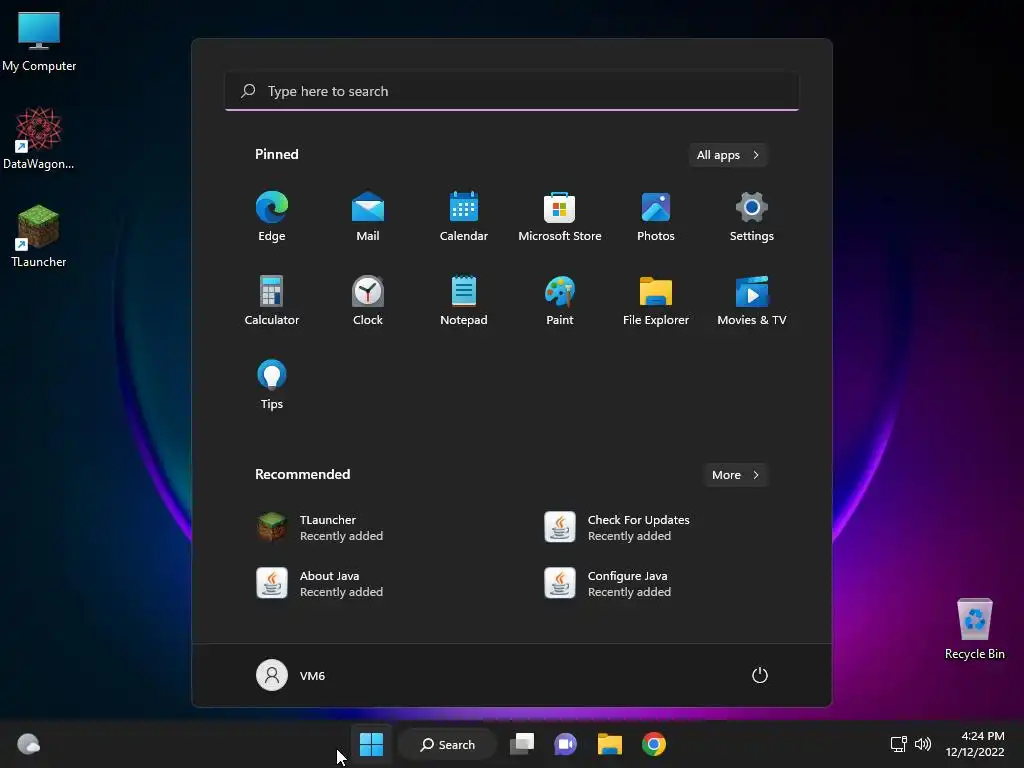Viewport: 1024px width, 768px height.
Task: Click the volume speaker icon in tray
Action: [x=923, y=744]
